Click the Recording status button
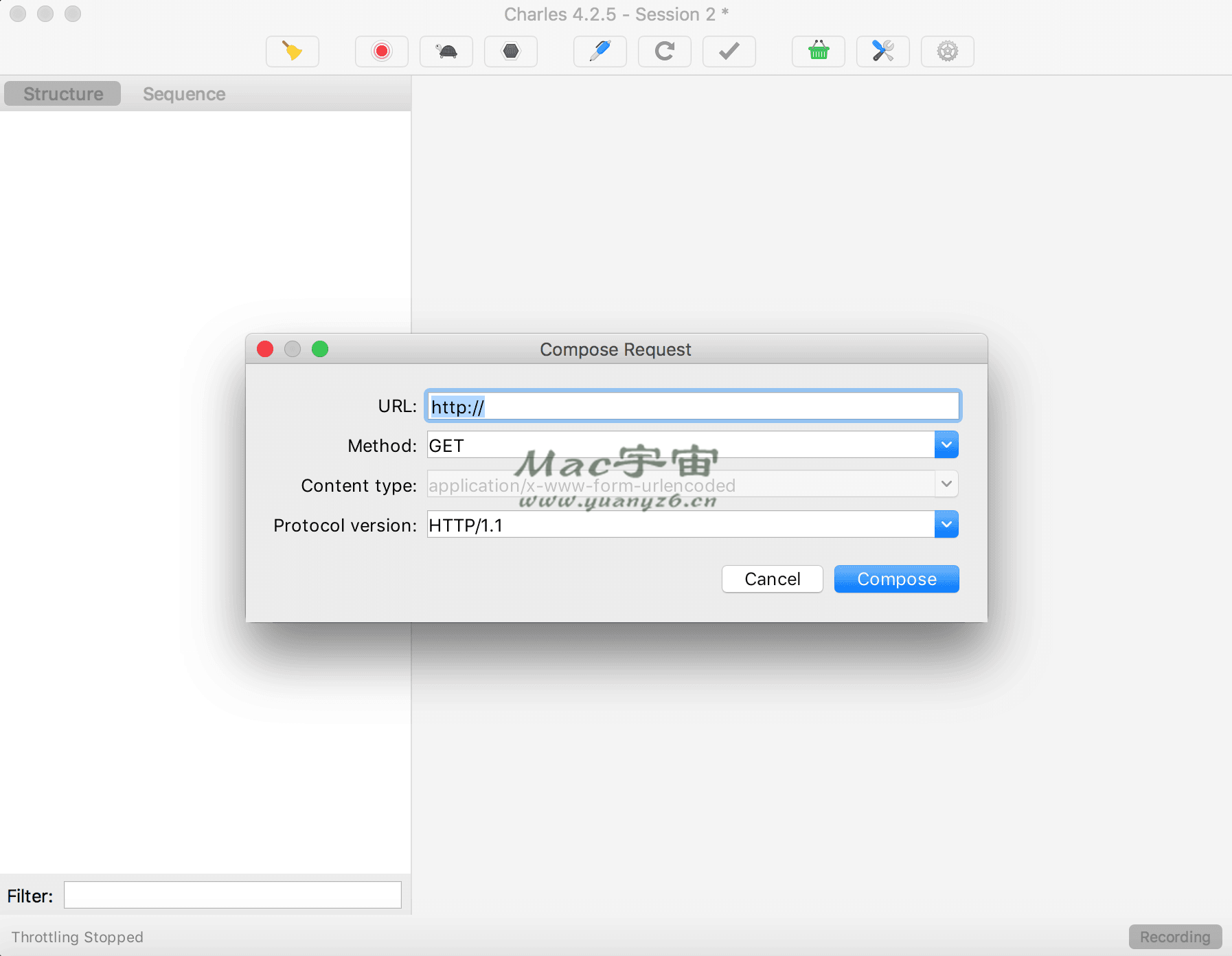The width and height of the screenshot is (1232, 956). (x=1175, y=937)
